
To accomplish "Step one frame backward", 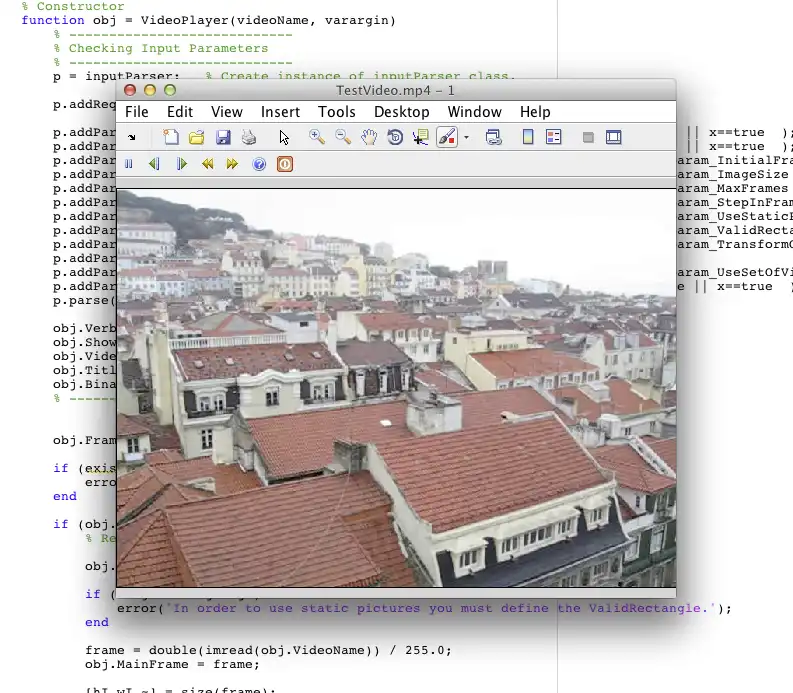I will 154,164.
